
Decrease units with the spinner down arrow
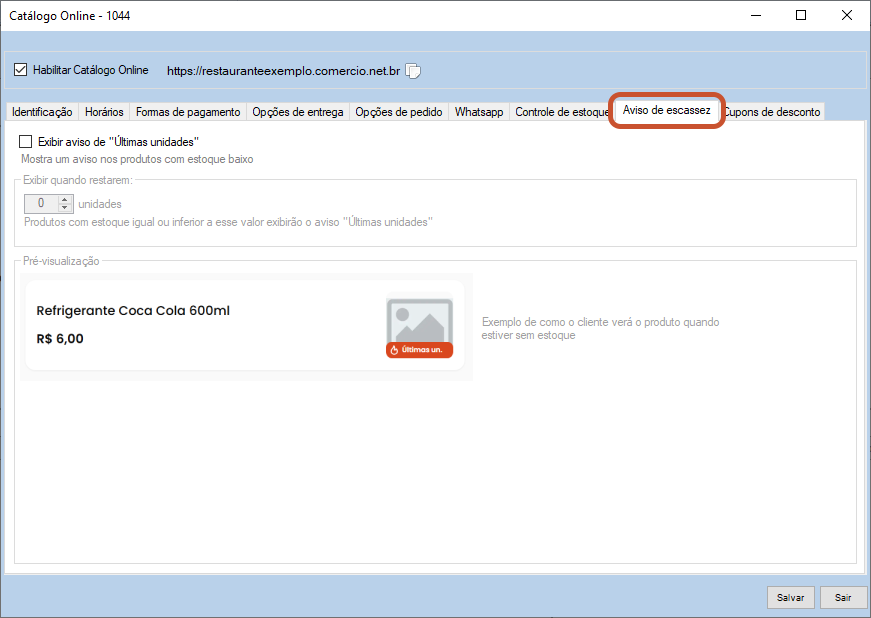65,208
